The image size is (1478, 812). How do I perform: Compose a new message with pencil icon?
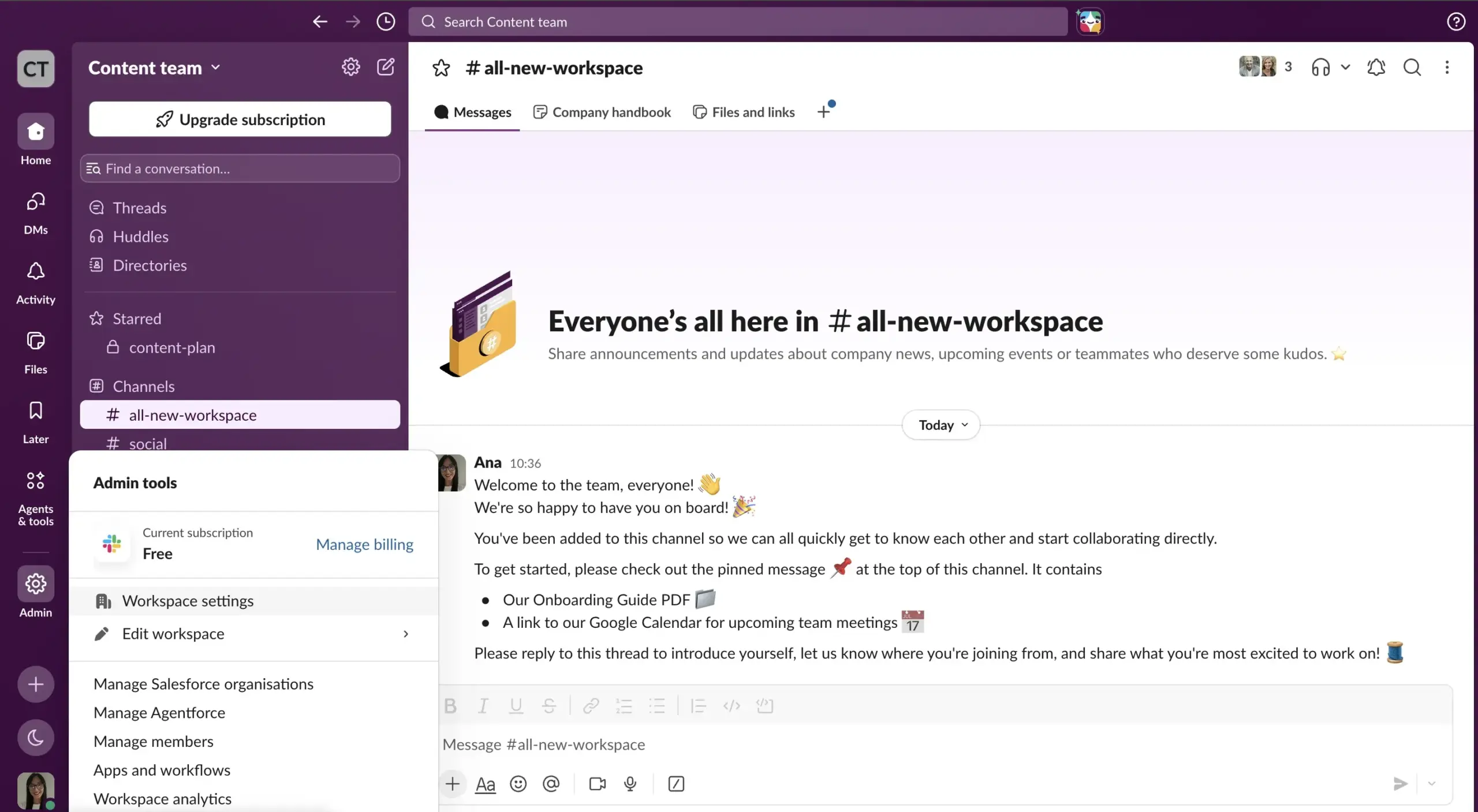pos(386,67)
